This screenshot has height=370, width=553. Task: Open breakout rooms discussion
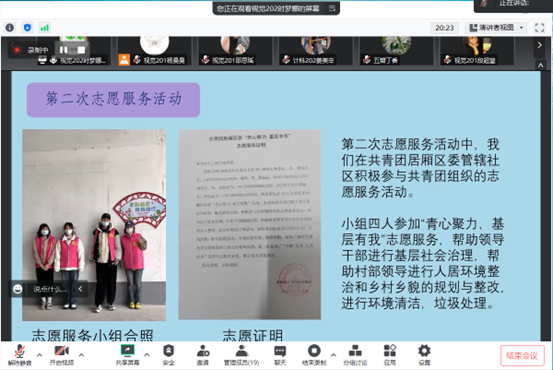(355, 354)
